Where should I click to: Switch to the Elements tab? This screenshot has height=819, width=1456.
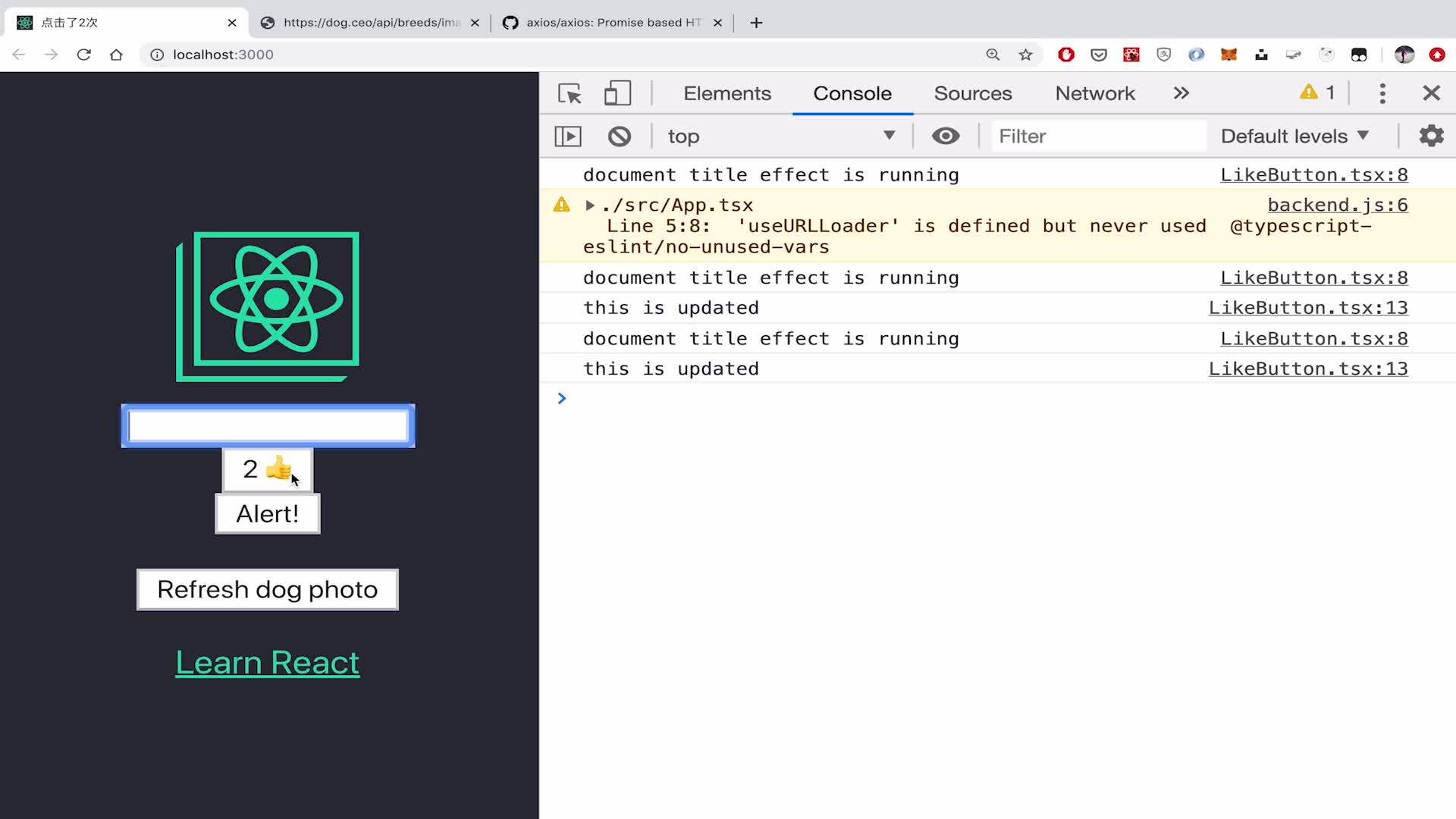pyautogui.click(x=726, y=93)
